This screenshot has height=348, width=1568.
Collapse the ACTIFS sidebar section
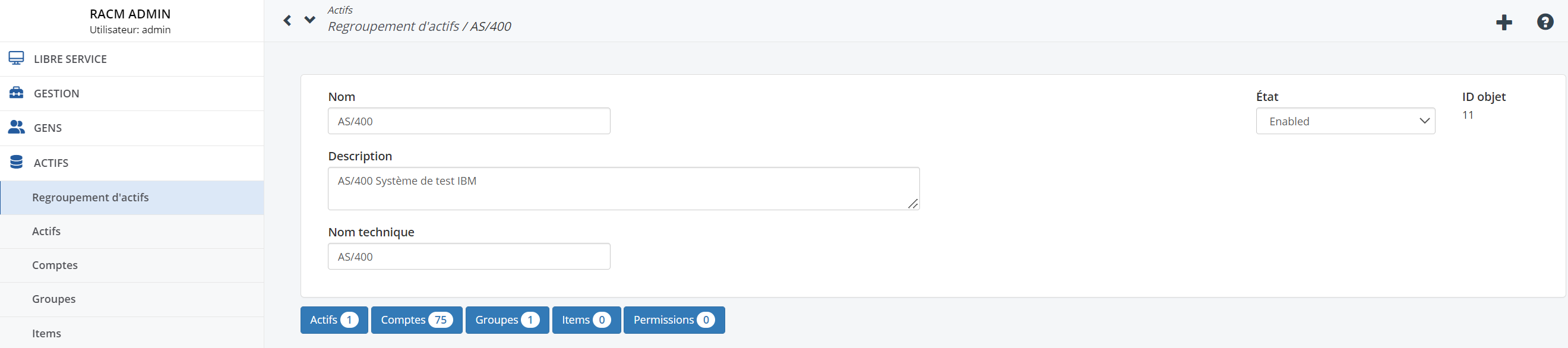(132, 163)
